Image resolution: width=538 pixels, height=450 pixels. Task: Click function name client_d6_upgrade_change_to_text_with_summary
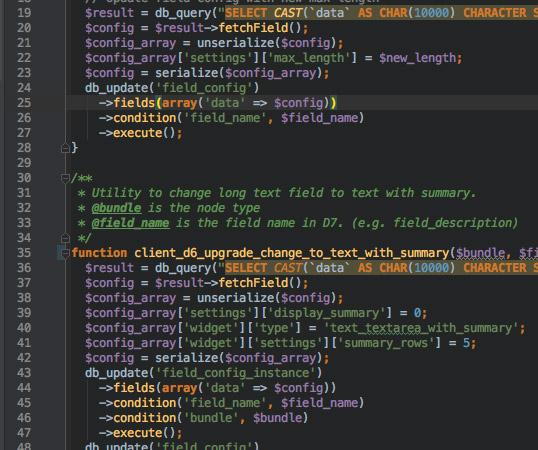(x=292, y=253)
